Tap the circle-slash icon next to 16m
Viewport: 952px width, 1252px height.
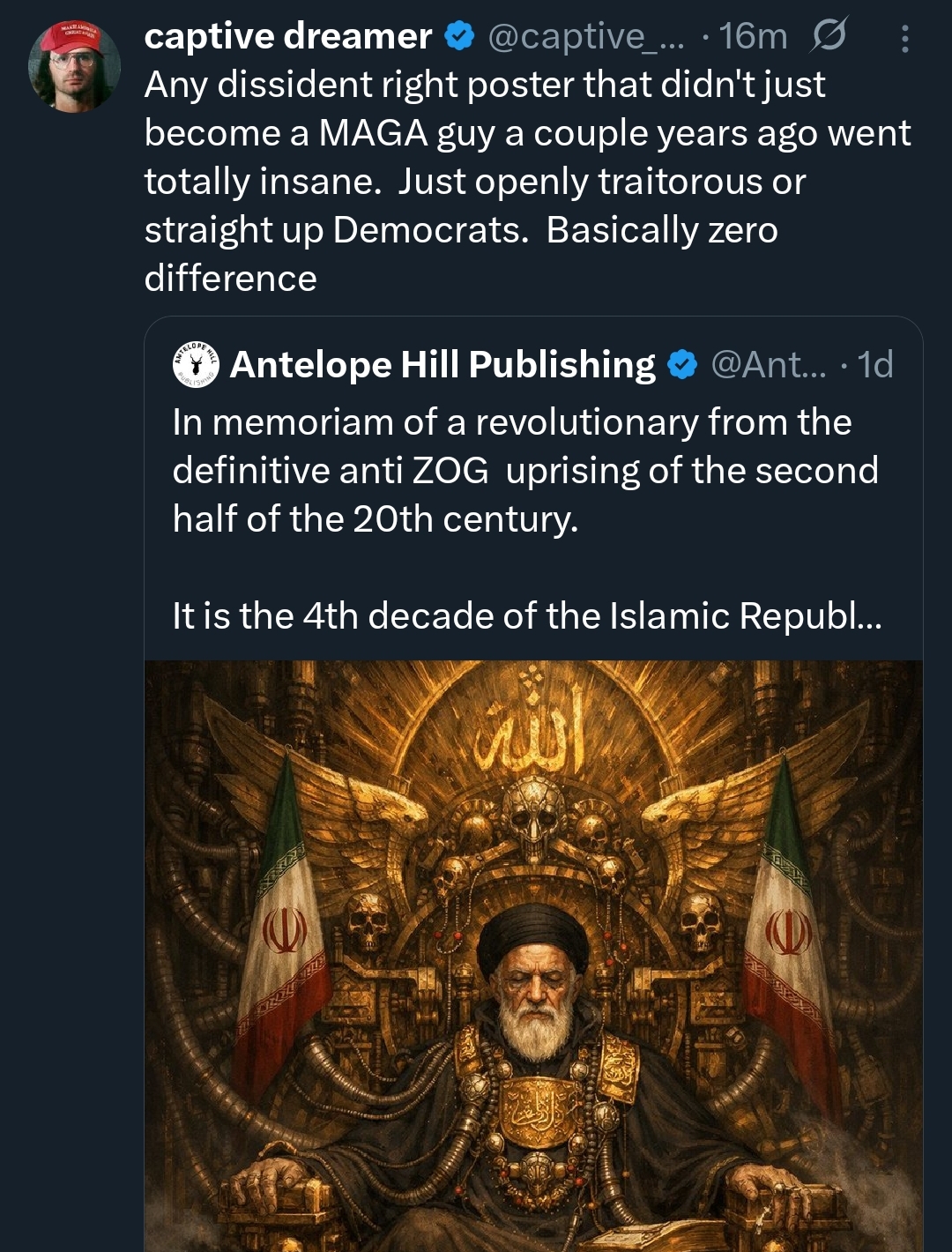pos(829,37)
